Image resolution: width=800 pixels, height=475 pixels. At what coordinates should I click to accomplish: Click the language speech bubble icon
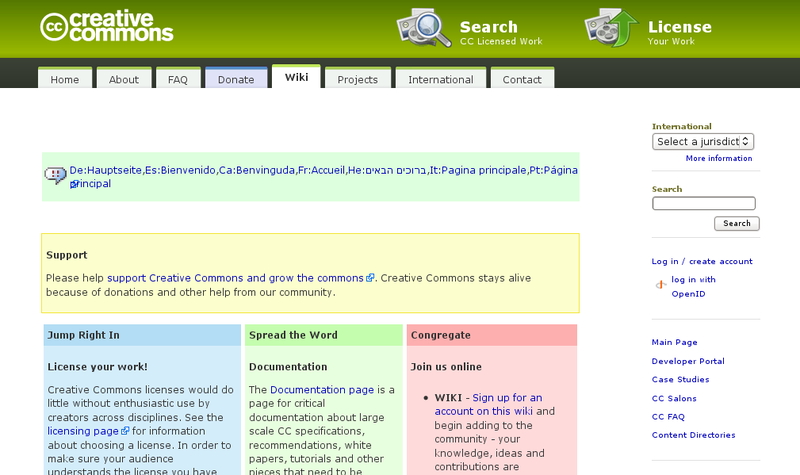[55, 176]
